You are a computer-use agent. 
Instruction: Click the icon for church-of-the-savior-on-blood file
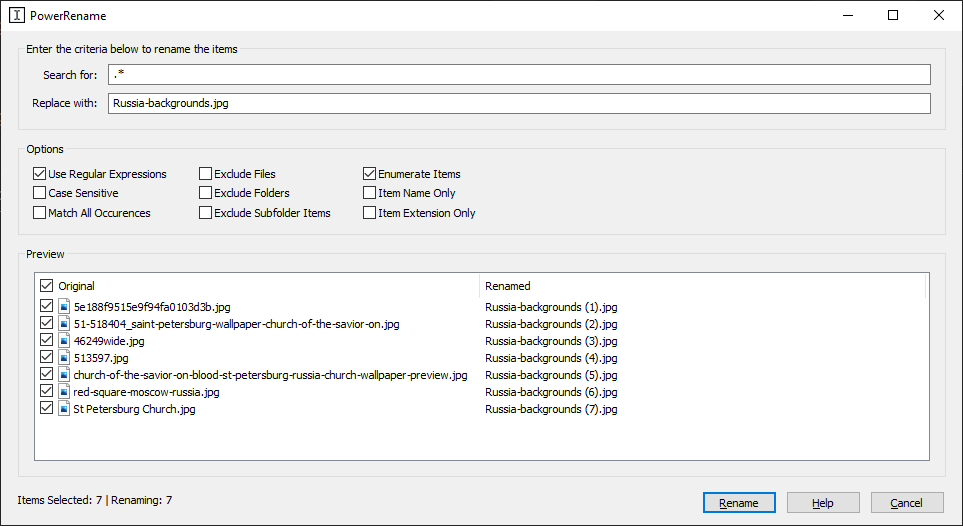coord(64,375)
